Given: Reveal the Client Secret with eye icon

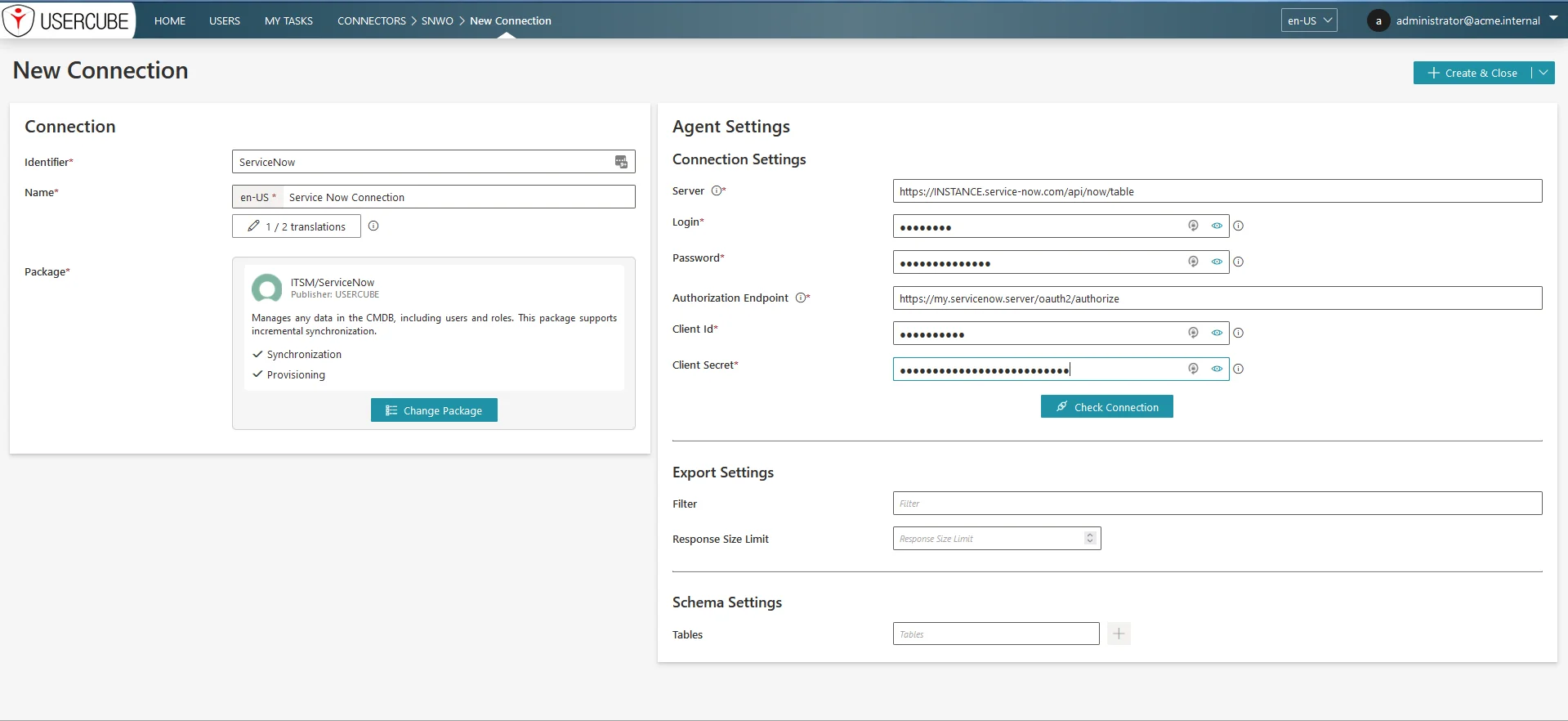Looking at the screenshot, I should [1217, 369].
